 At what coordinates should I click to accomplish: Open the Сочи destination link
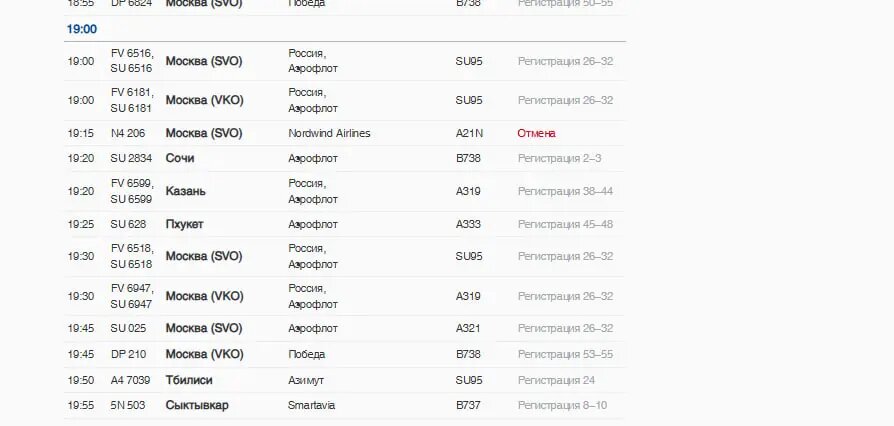[x=180, y=158]
